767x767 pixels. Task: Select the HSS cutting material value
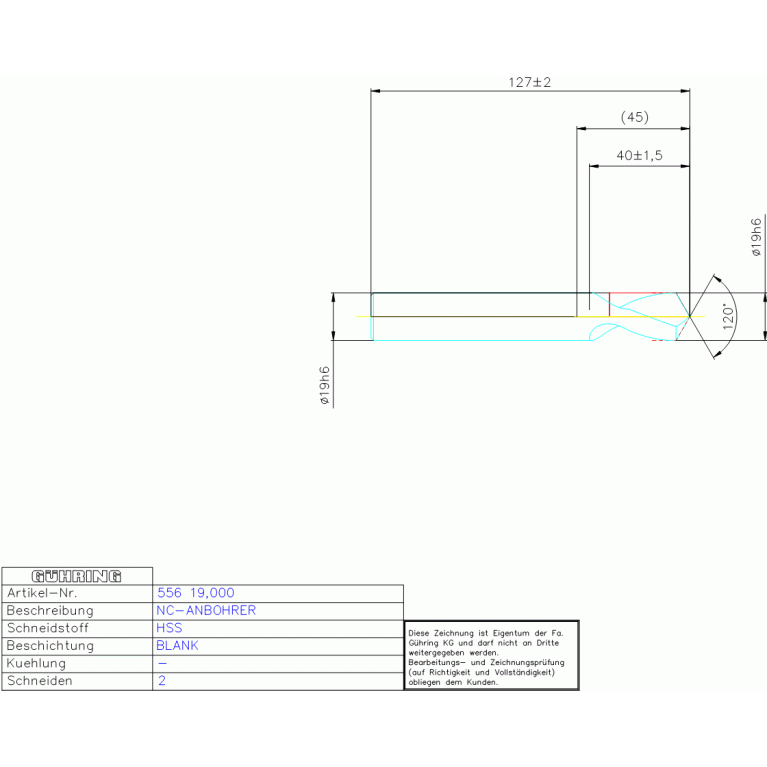tap(169, 628)
